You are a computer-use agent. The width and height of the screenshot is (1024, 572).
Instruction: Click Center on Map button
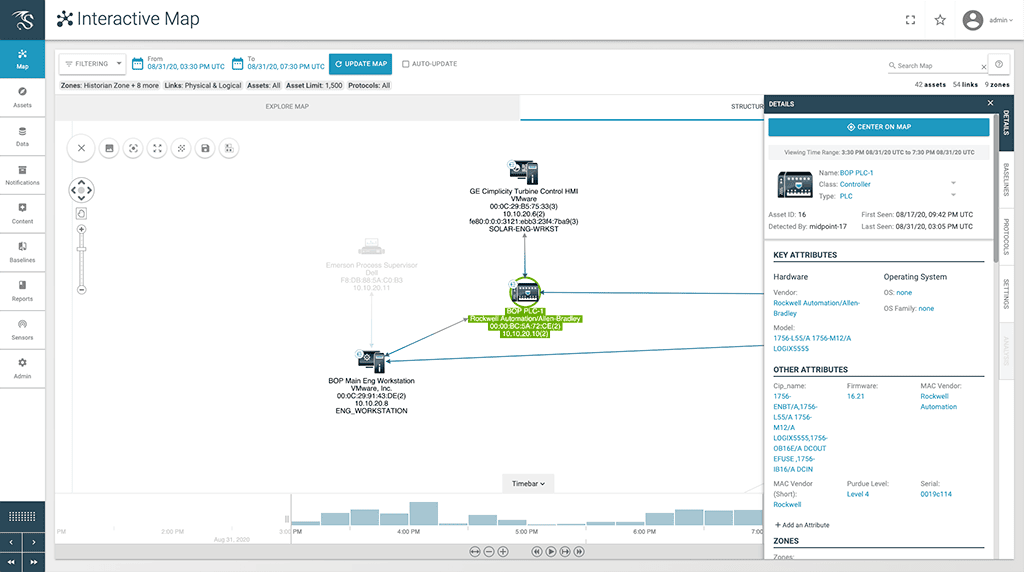878,127
